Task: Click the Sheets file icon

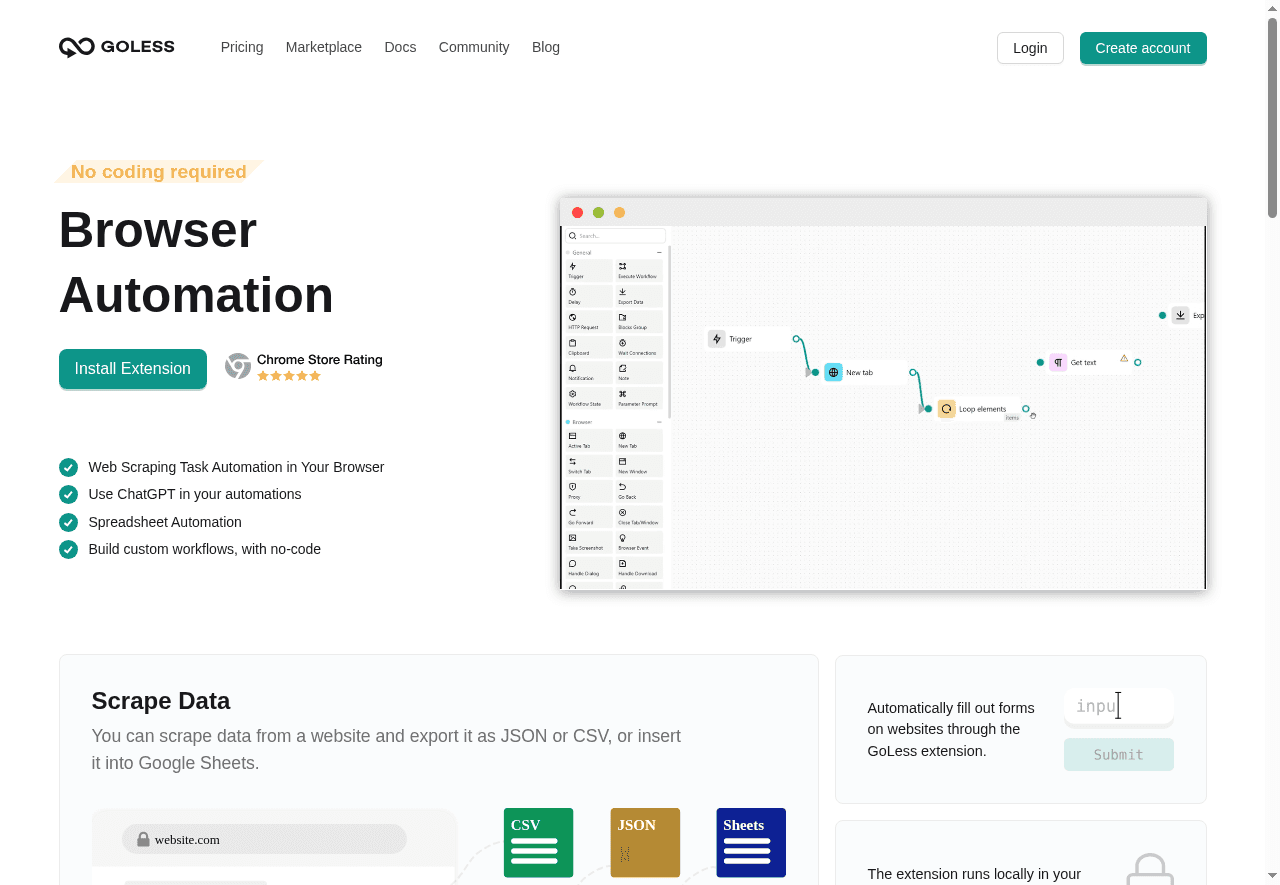Action: 751,842
